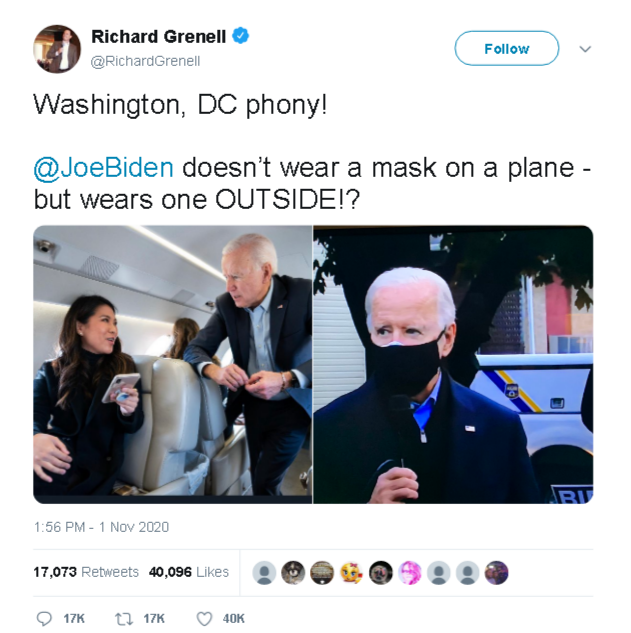Click the blue verified badge

(x=241, y=36)
